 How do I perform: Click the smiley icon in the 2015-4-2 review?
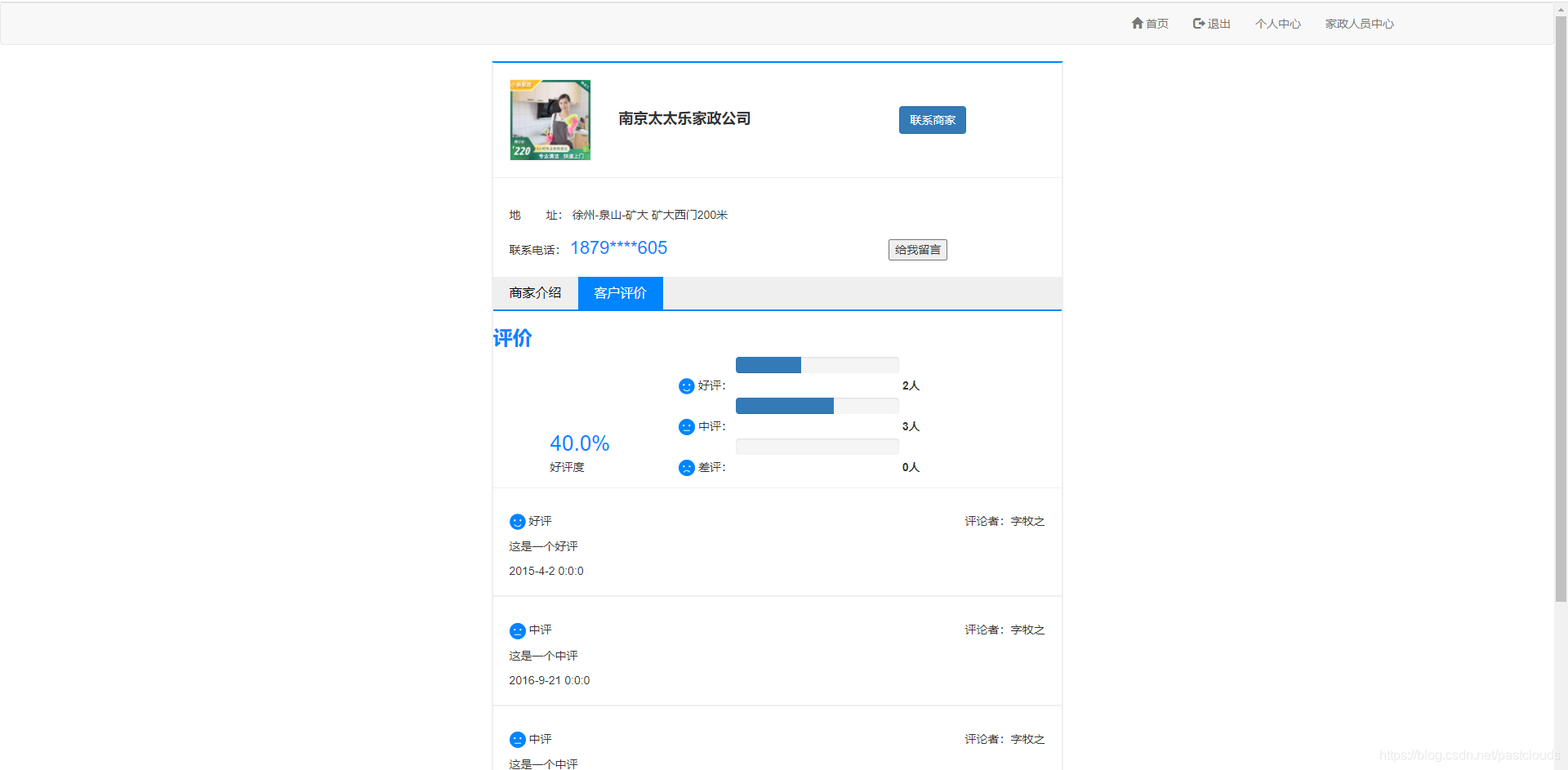point(517,522)
